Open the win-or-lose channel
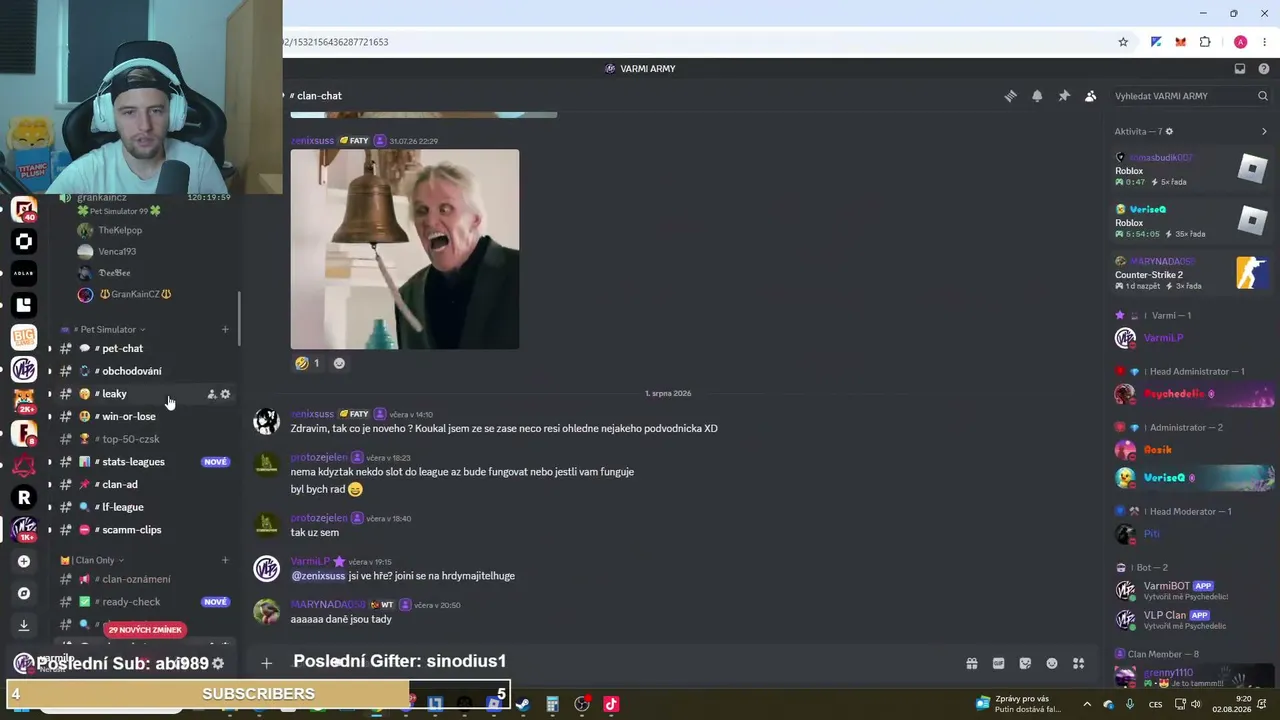The width and height of the screenshot is (1280, 720). [146, 416]
